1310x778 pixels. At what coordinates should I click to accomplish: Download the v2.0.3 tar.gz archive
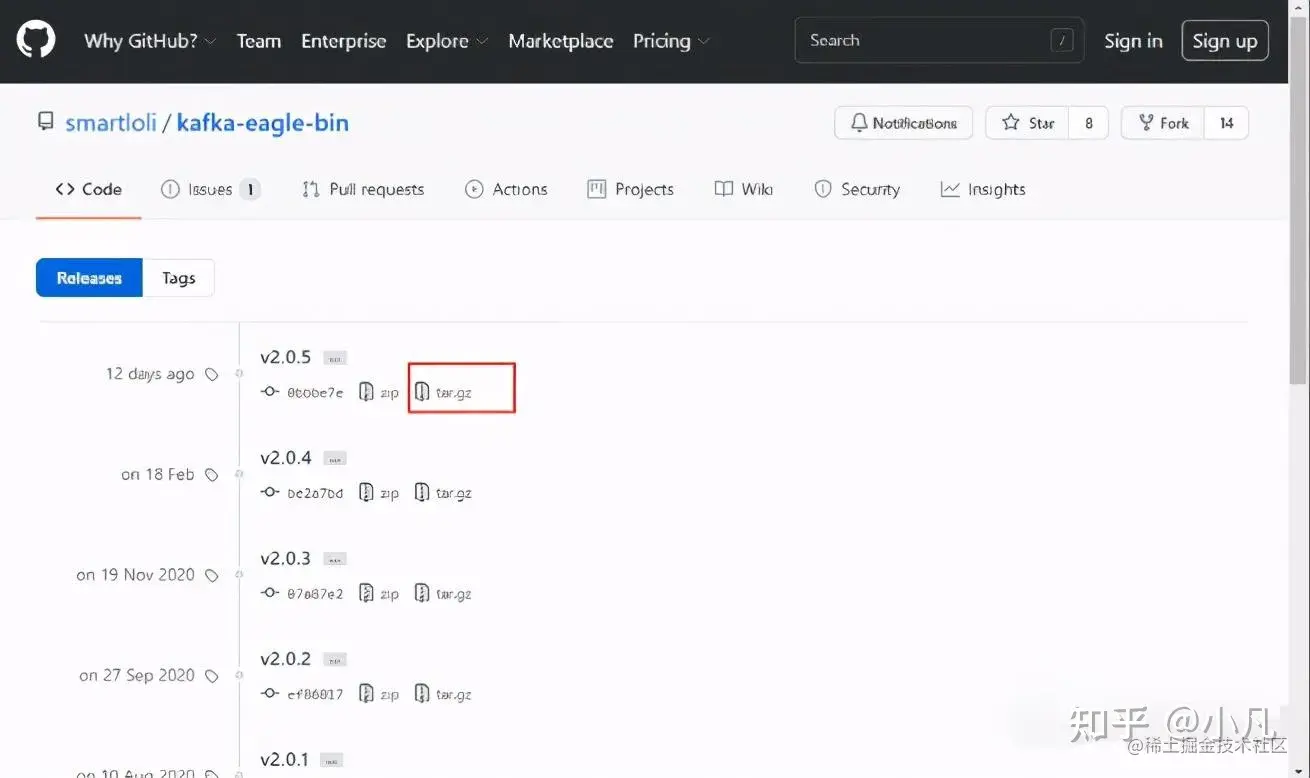coord(444,594)
